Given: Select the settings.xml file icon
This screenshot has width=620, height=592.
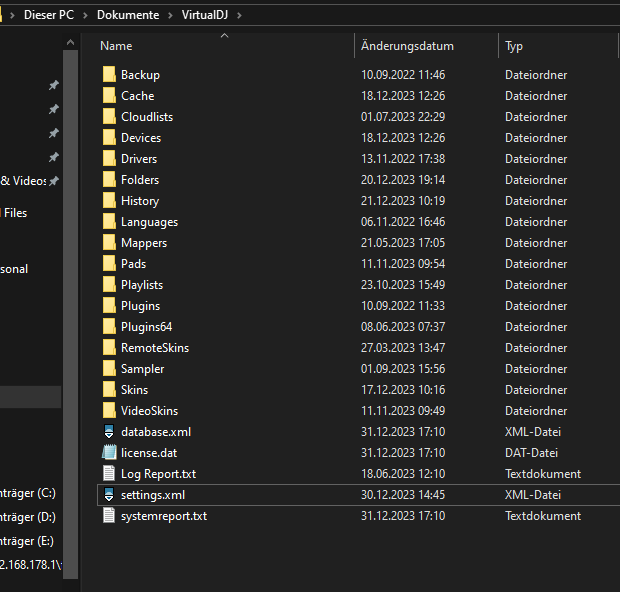Looking at the screenshot, I should [109, 494].
